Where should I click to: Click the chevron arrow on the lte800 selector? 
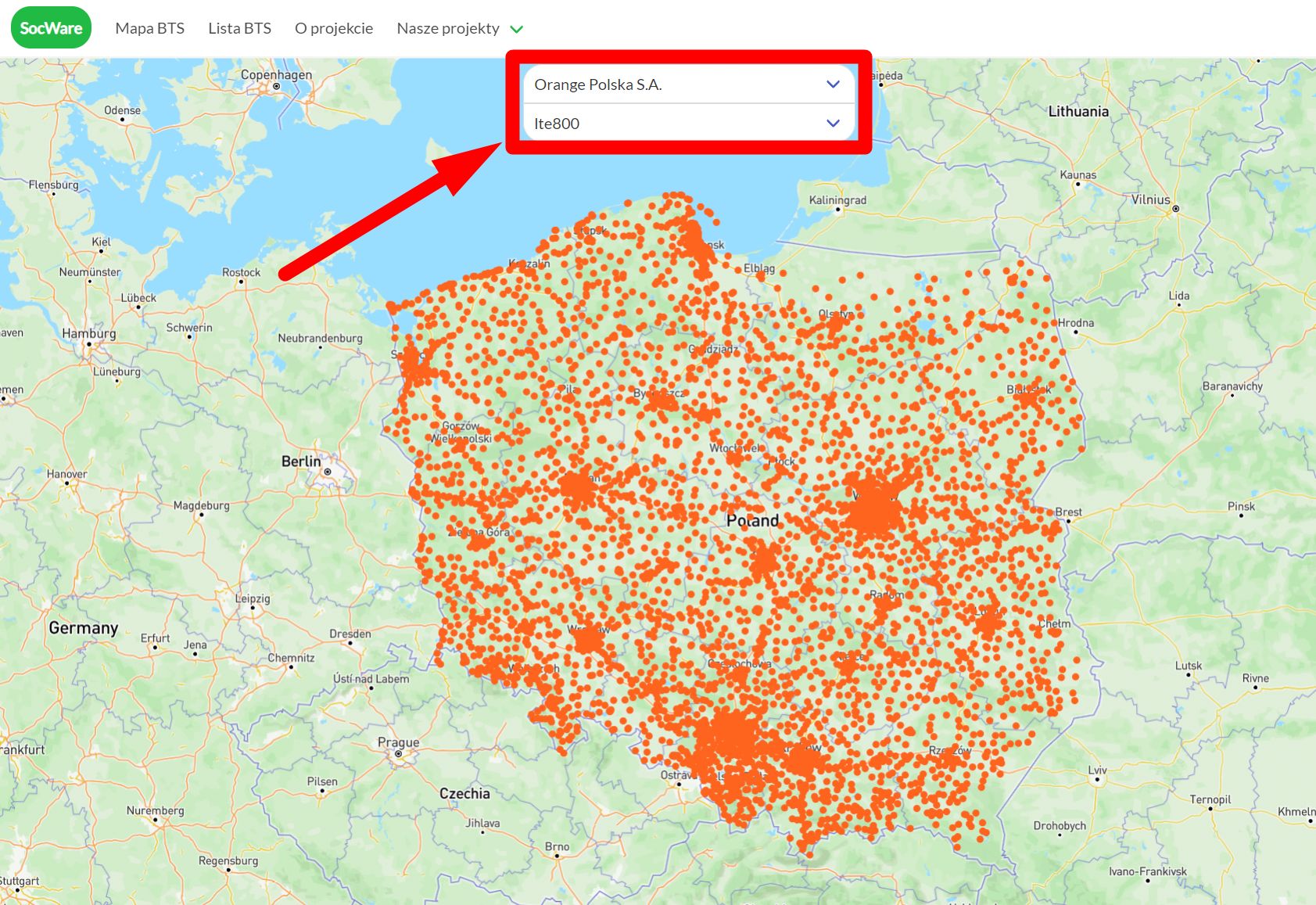coord(833,123)
